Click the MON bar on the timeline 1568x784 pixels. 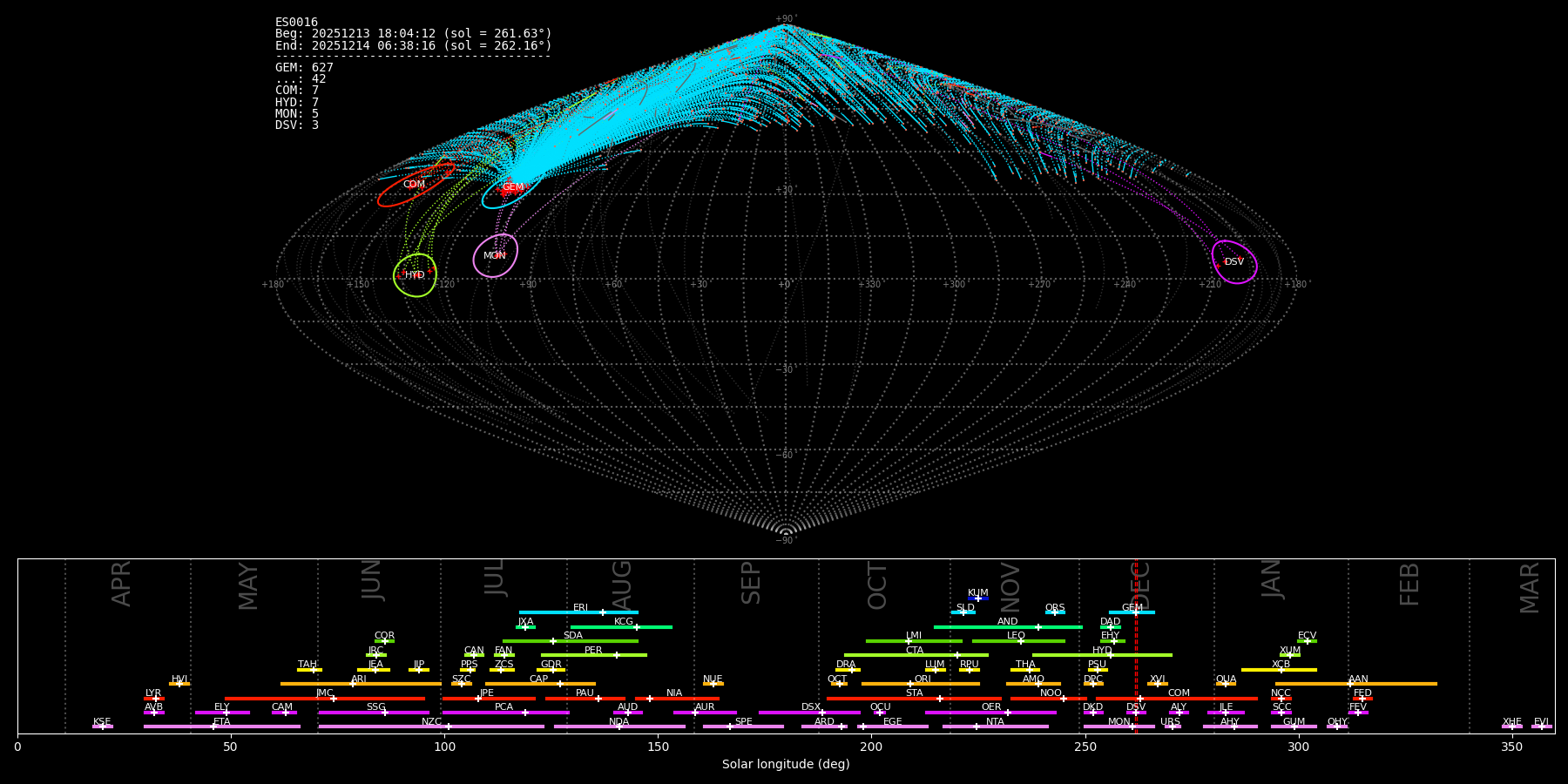pos(1119,727)
